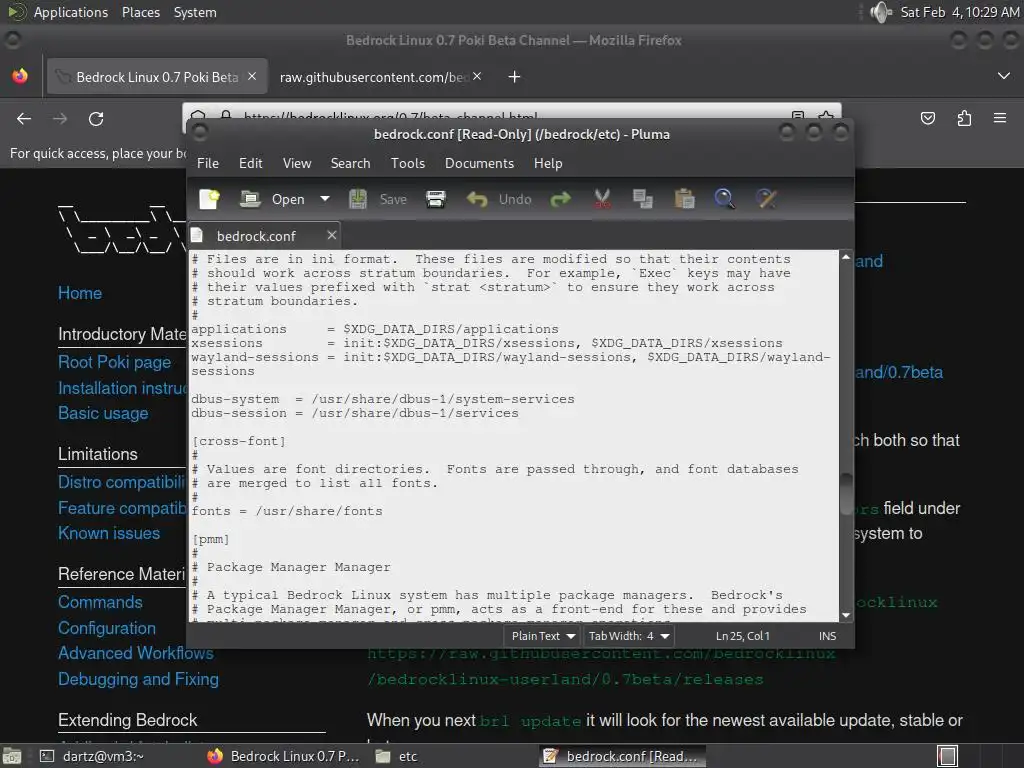Image resolution: width=1024 pixels, height=768 pixels.
Task: Paste from clipboard icon in Pluma
Action: point(684,199)
